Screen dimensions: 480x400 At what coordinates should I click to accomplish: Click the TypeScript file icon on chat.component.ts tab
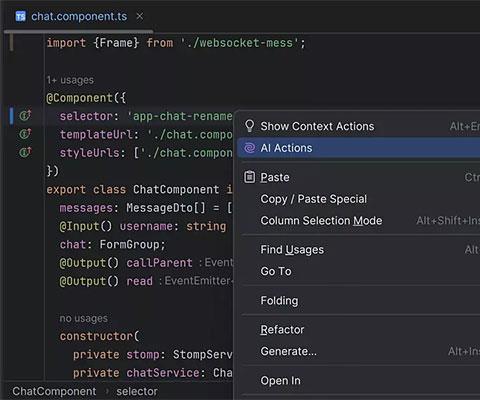(21, 16)
